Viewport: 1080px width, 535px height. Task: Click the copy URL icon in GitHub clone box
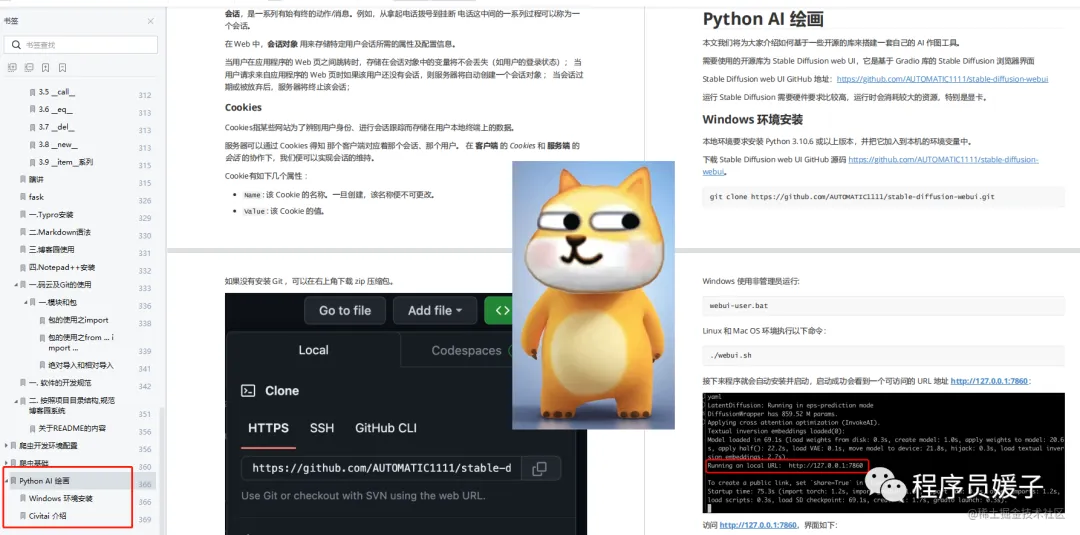pos(539,468)
